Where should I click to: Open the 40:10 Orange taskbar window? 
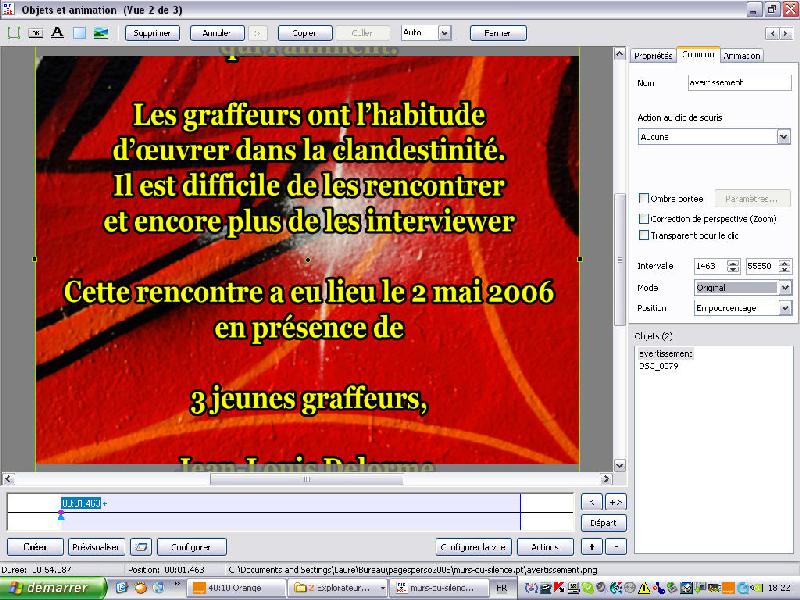236,588
